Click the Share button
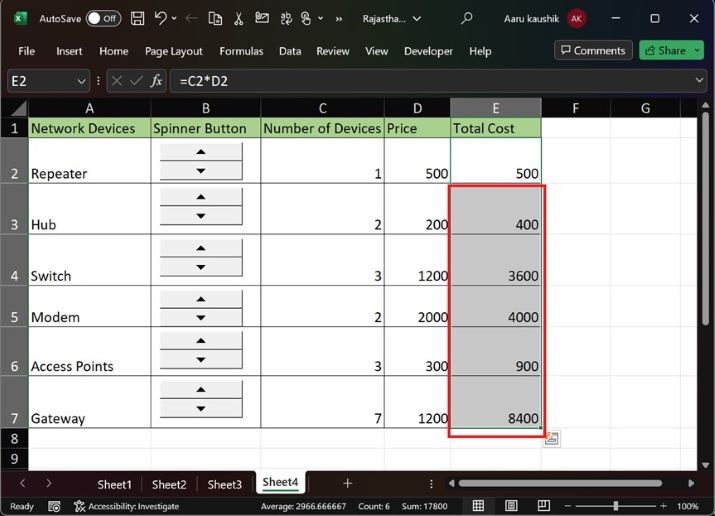This screenshot has height=516, width=715. 666,50
